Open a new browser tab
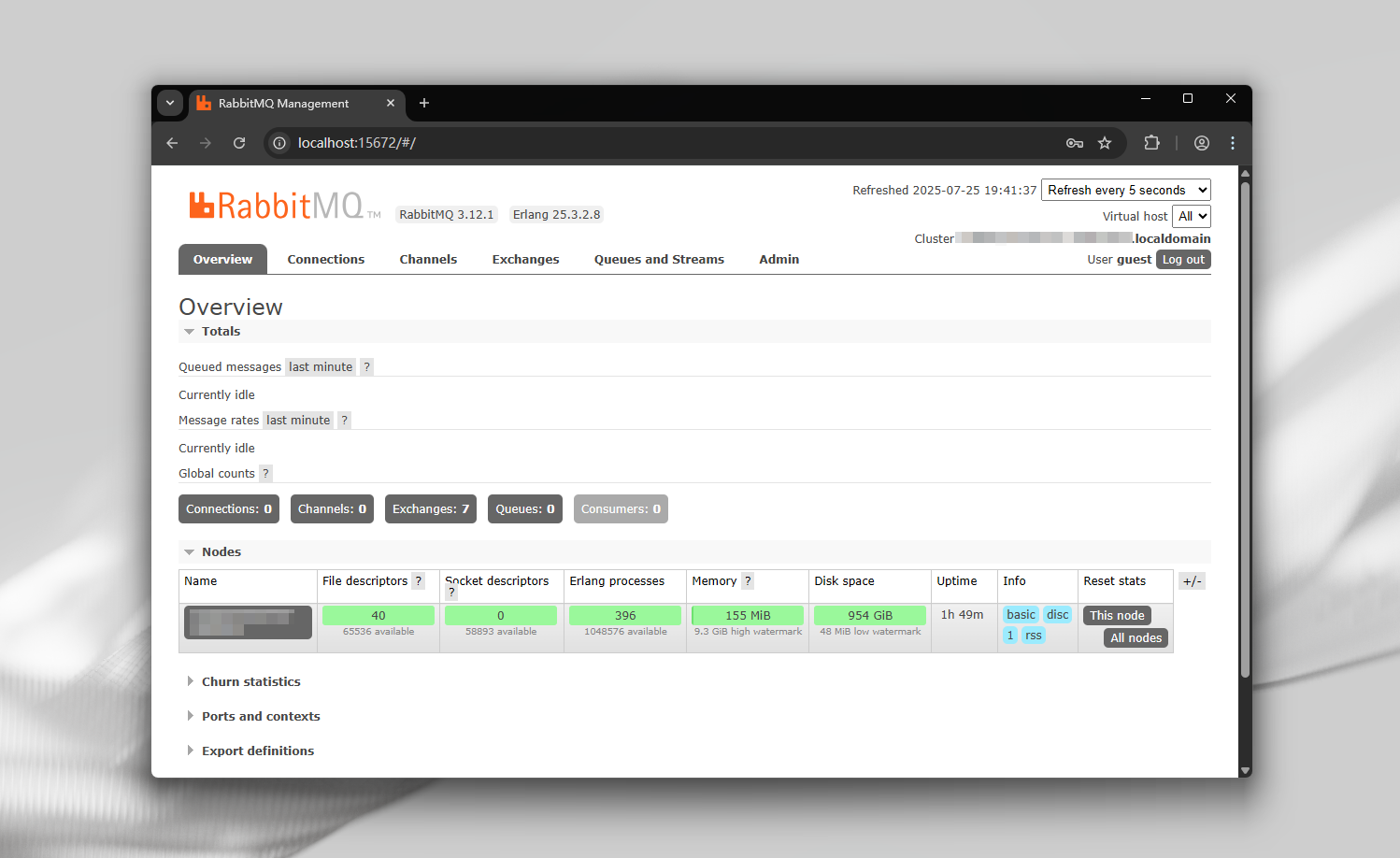This screenshot has height=858, width=1400. coord(424,103)
